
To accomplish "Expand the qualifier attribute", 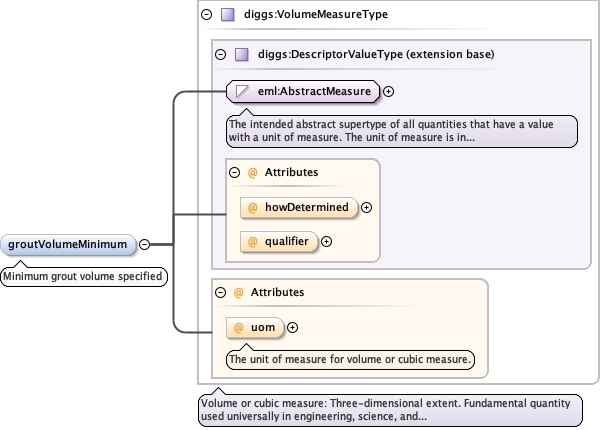I will [x=326, y=241].
